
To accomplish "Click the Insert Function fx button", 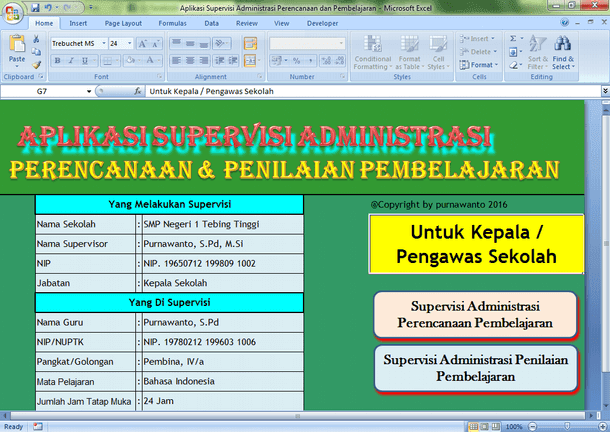I will pyautogui.click(x=137, y=91).
